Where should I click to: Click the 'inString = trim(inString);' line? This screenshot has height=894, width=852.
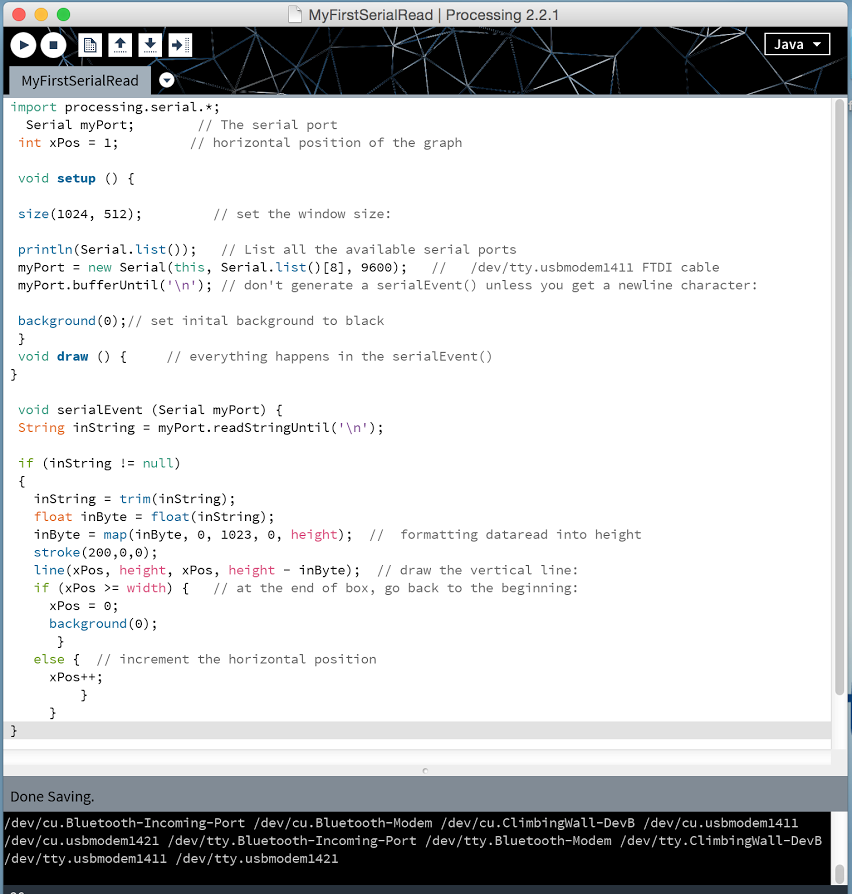134,499
